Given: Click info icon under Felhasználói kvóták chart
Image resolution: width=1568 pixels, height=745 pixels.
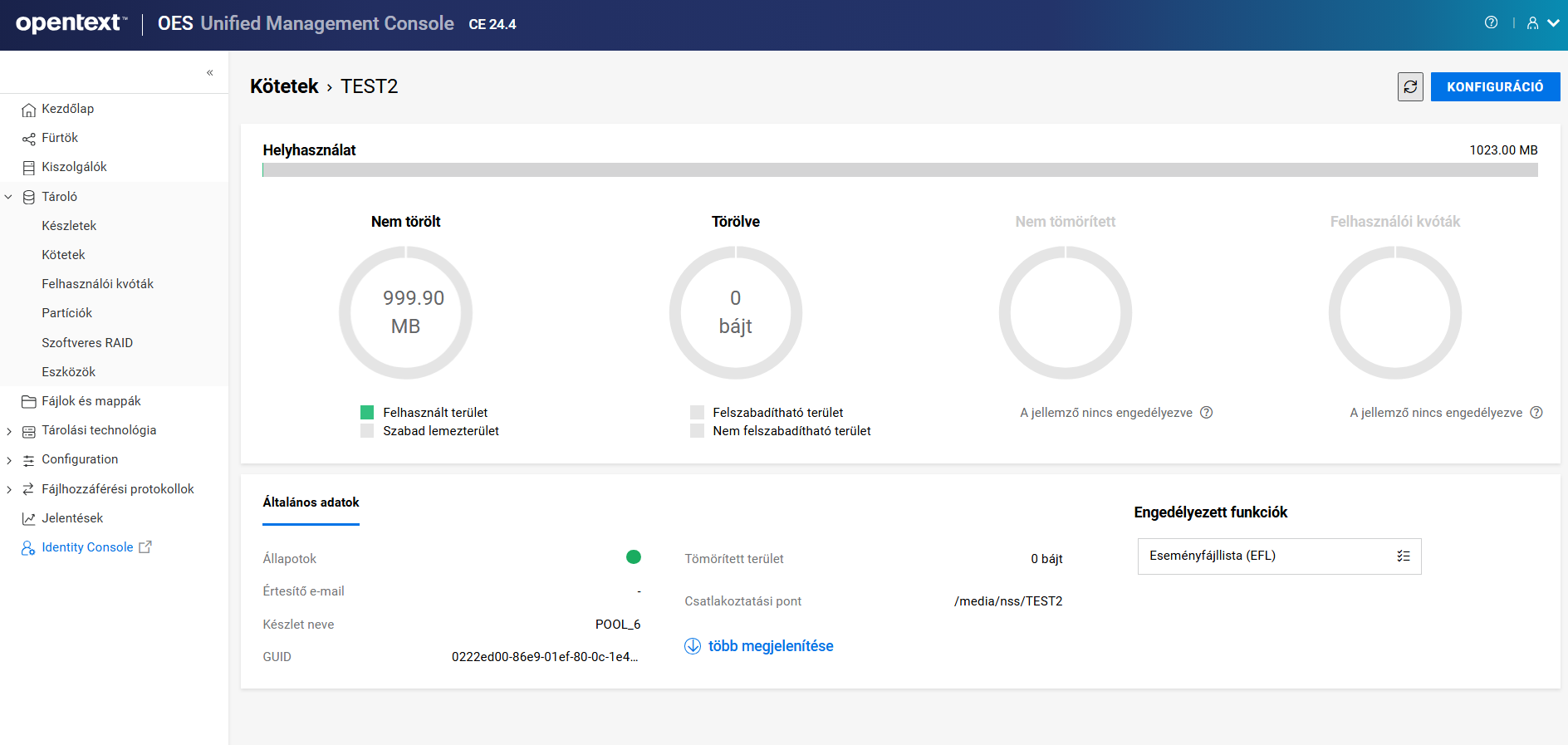Looking at the screenshot, I should pos(1536,413).
